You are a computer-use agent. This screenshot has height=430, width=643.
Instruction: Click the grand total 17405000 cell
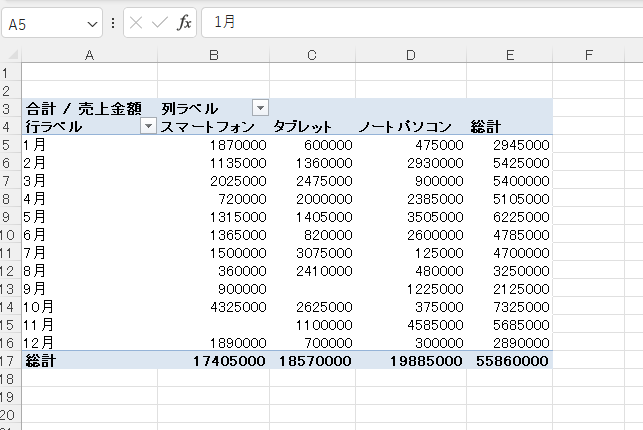[214, 361]
